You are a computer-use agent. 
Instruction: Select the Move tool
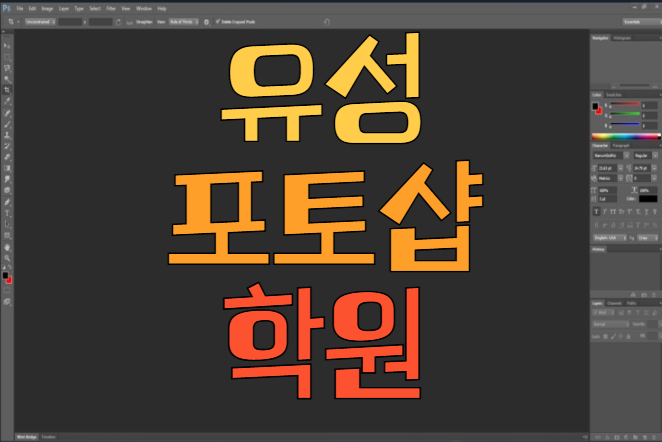(x=7, y=46)
